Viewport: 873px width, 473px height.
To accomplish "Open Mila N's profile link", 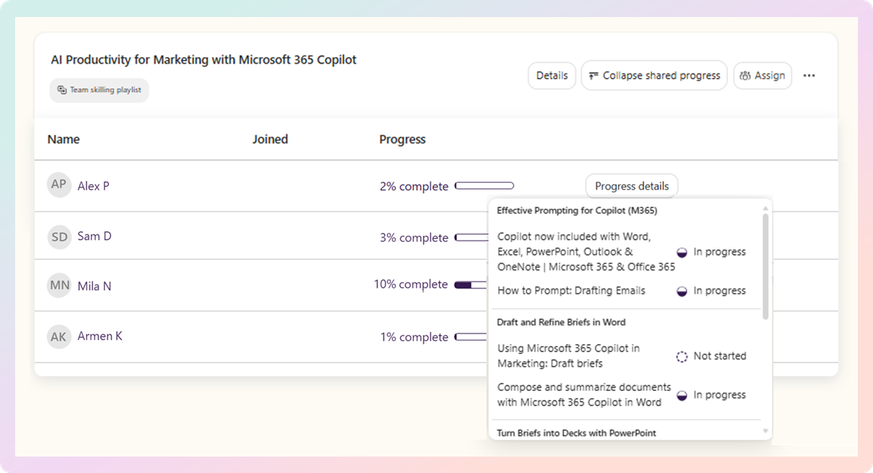I will tap(94, 287).
